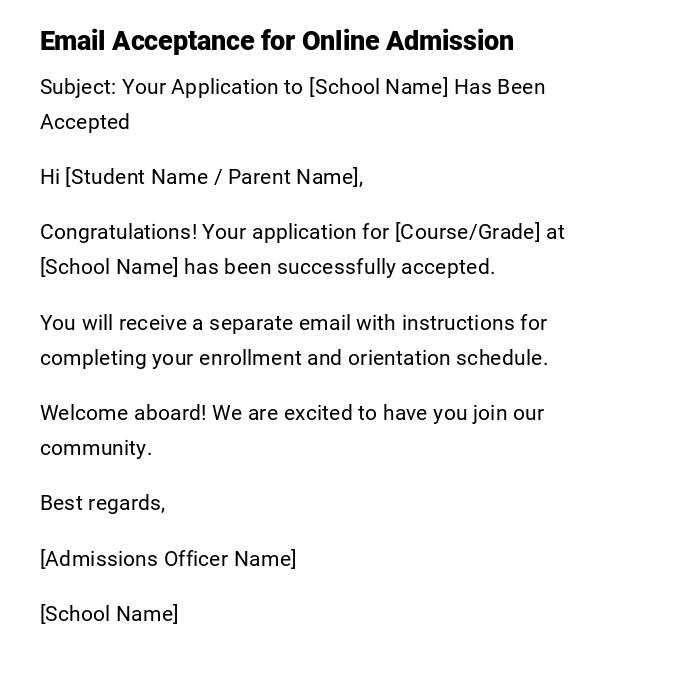Click the final [School Name] signature line
The image size is (700, 676).
click(109, 614)
